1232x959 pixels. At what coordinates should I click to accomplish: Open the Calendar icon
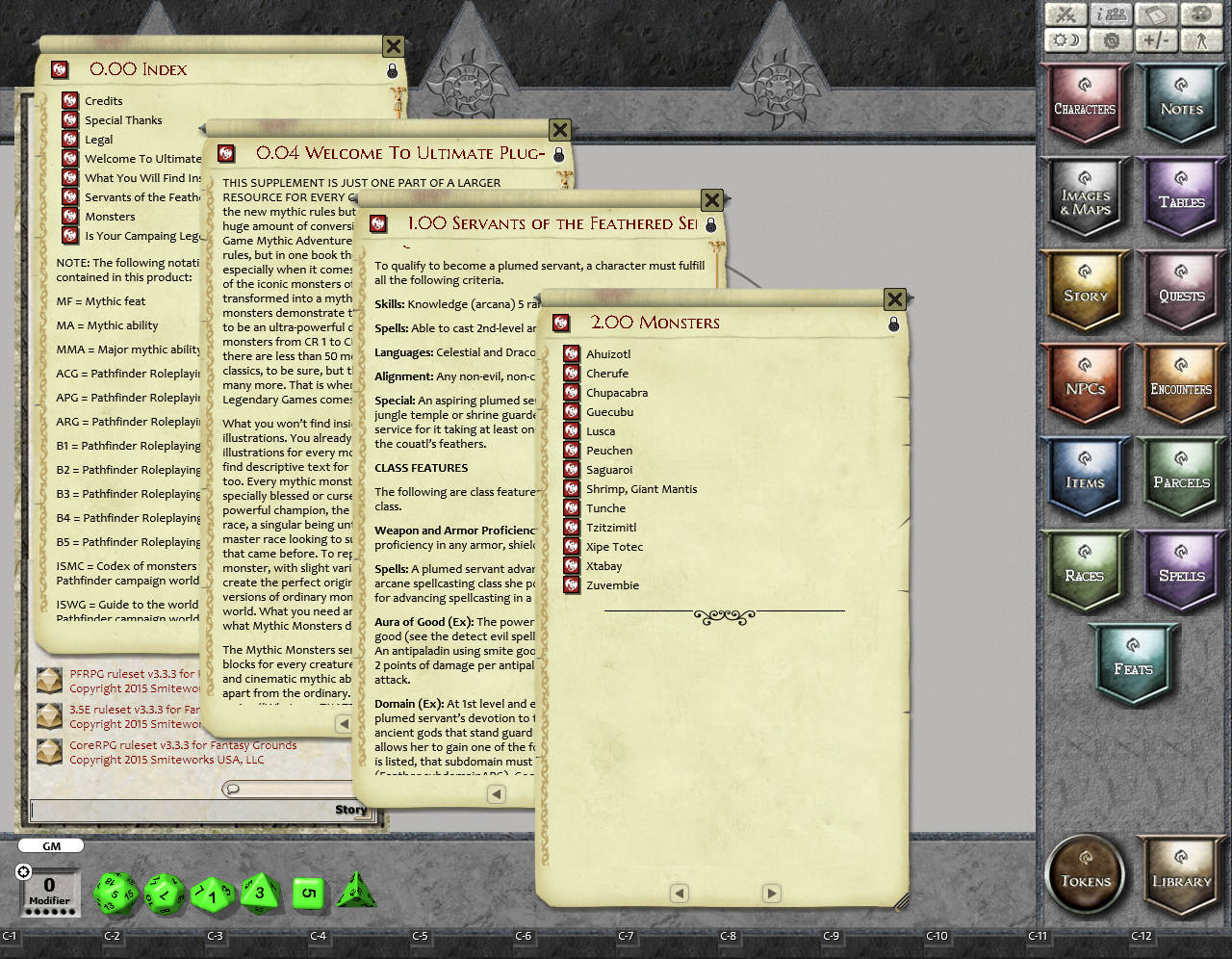pos(1155,14)
